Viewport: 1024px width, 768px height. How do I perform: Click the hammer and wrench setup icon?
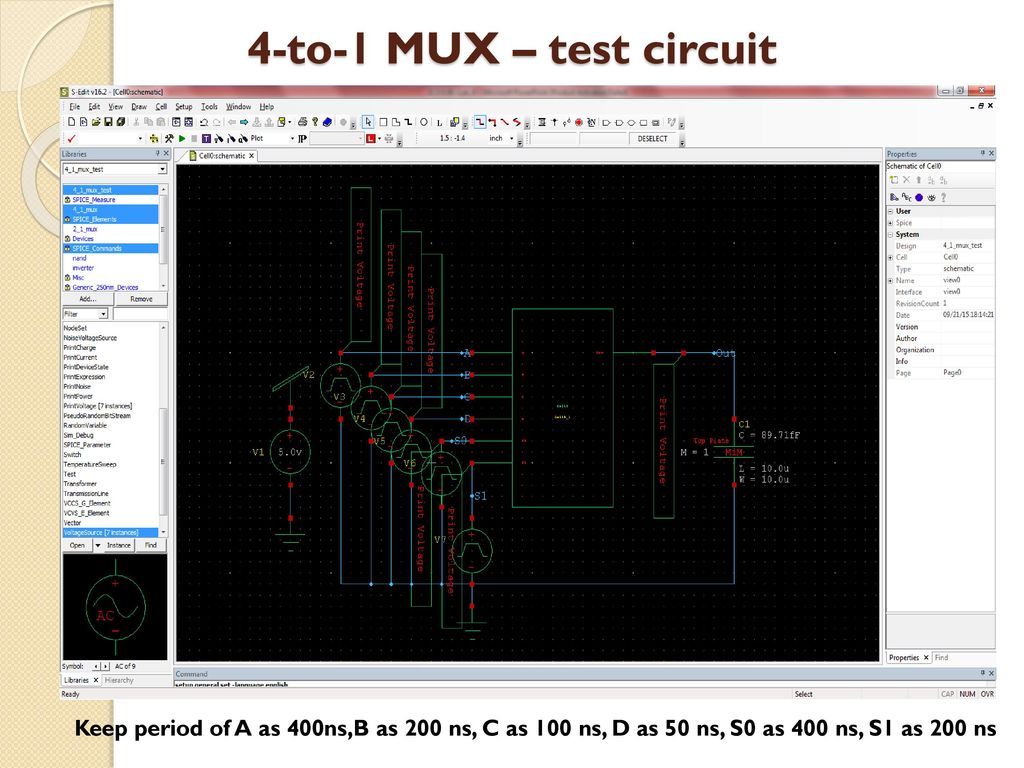(x=169, y=138)
